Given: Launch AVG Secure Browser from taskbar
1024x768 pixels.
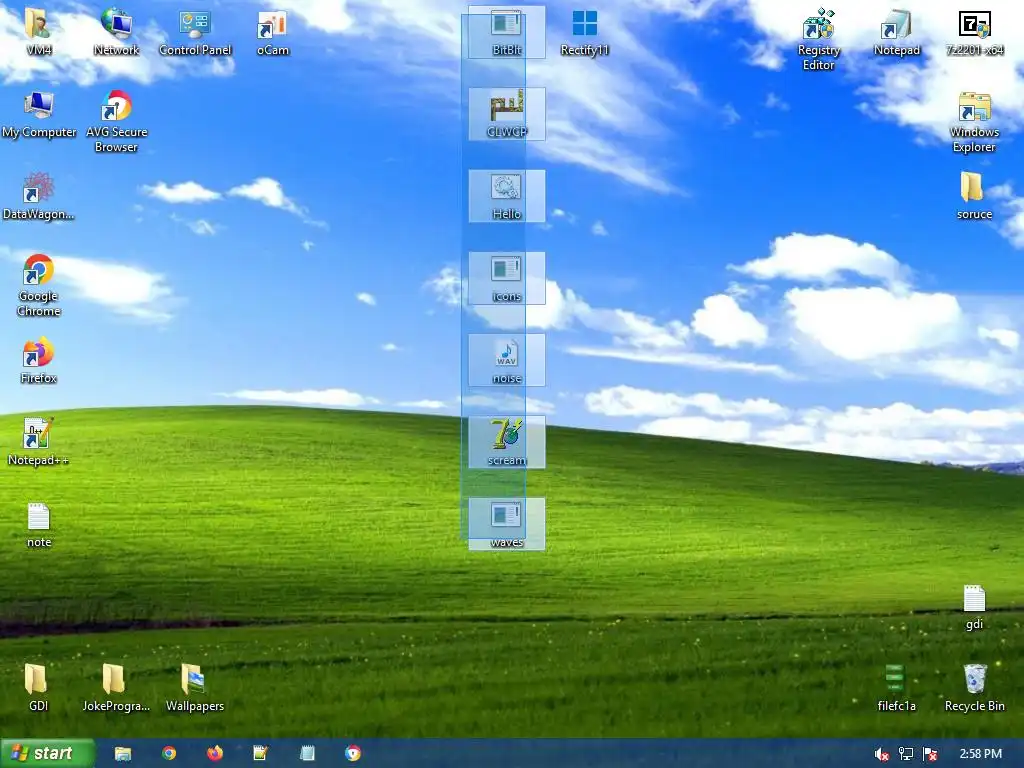Looking at the screenshot, I should click(353, 754).
